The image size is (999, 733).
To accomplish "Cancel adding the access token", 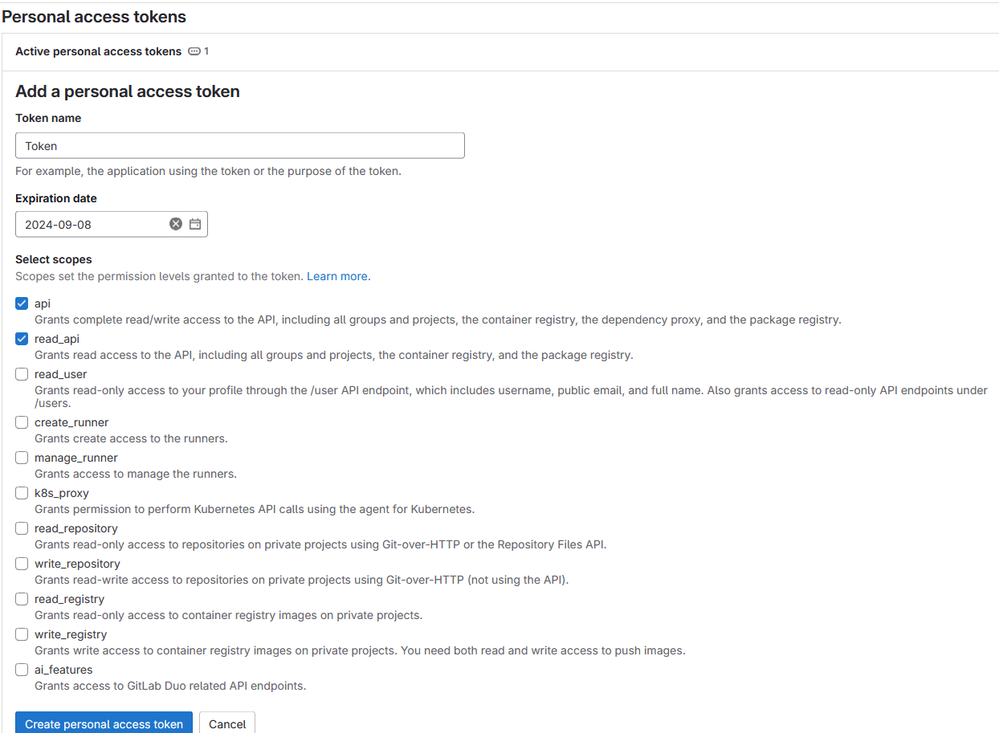I will pos(227,724).
